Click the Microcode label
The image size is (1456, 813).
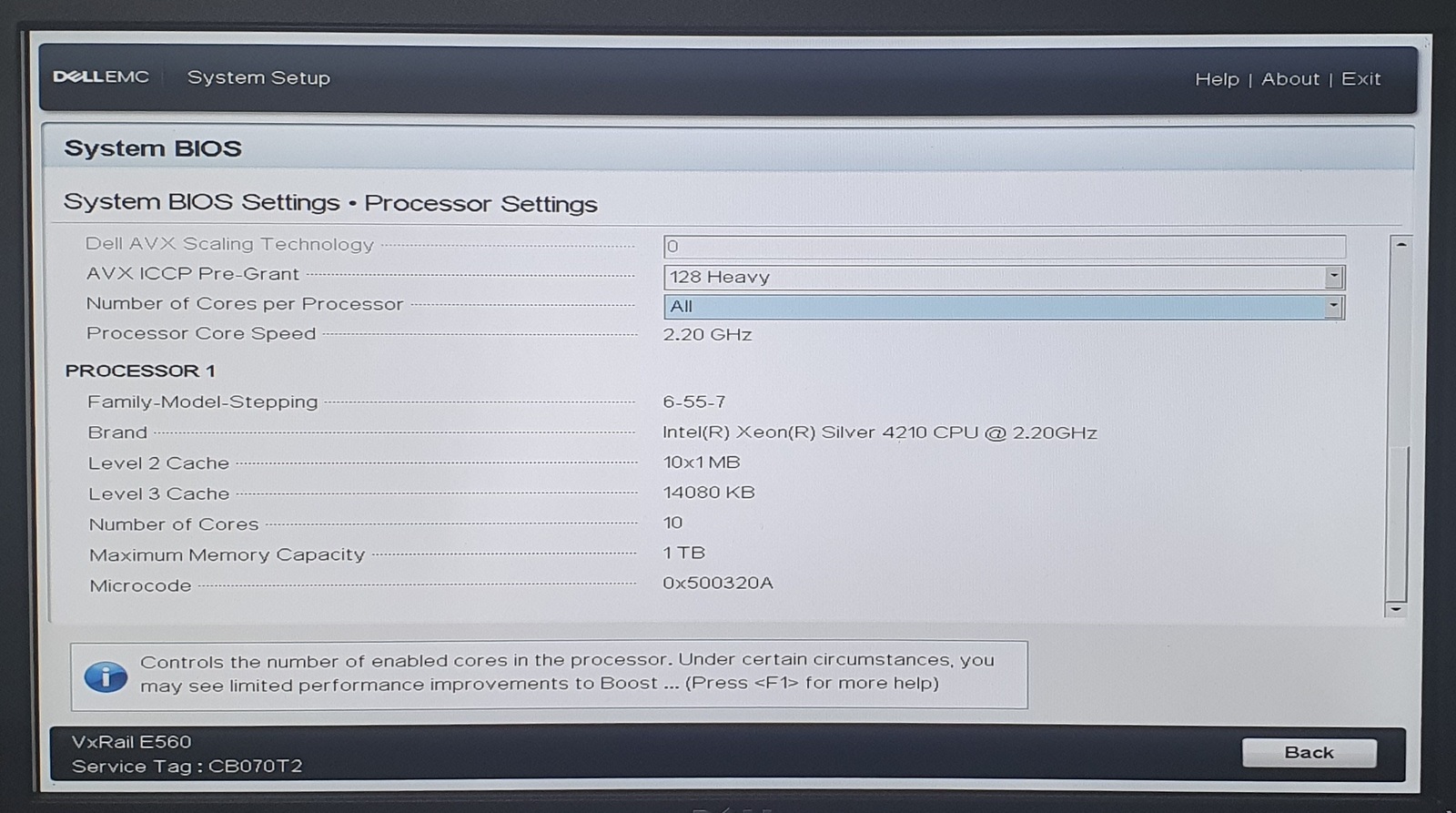pyautogui.click(x=140, y=585)
